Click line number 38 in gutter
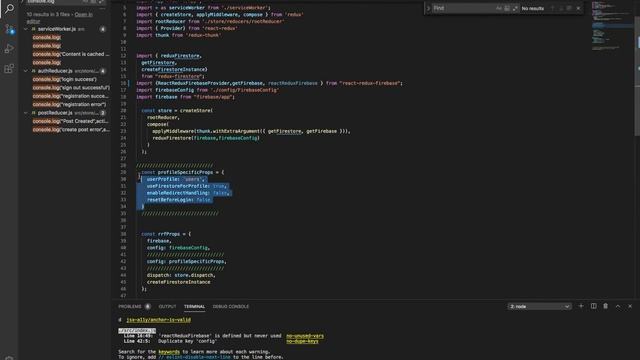 tap(123, 234)
